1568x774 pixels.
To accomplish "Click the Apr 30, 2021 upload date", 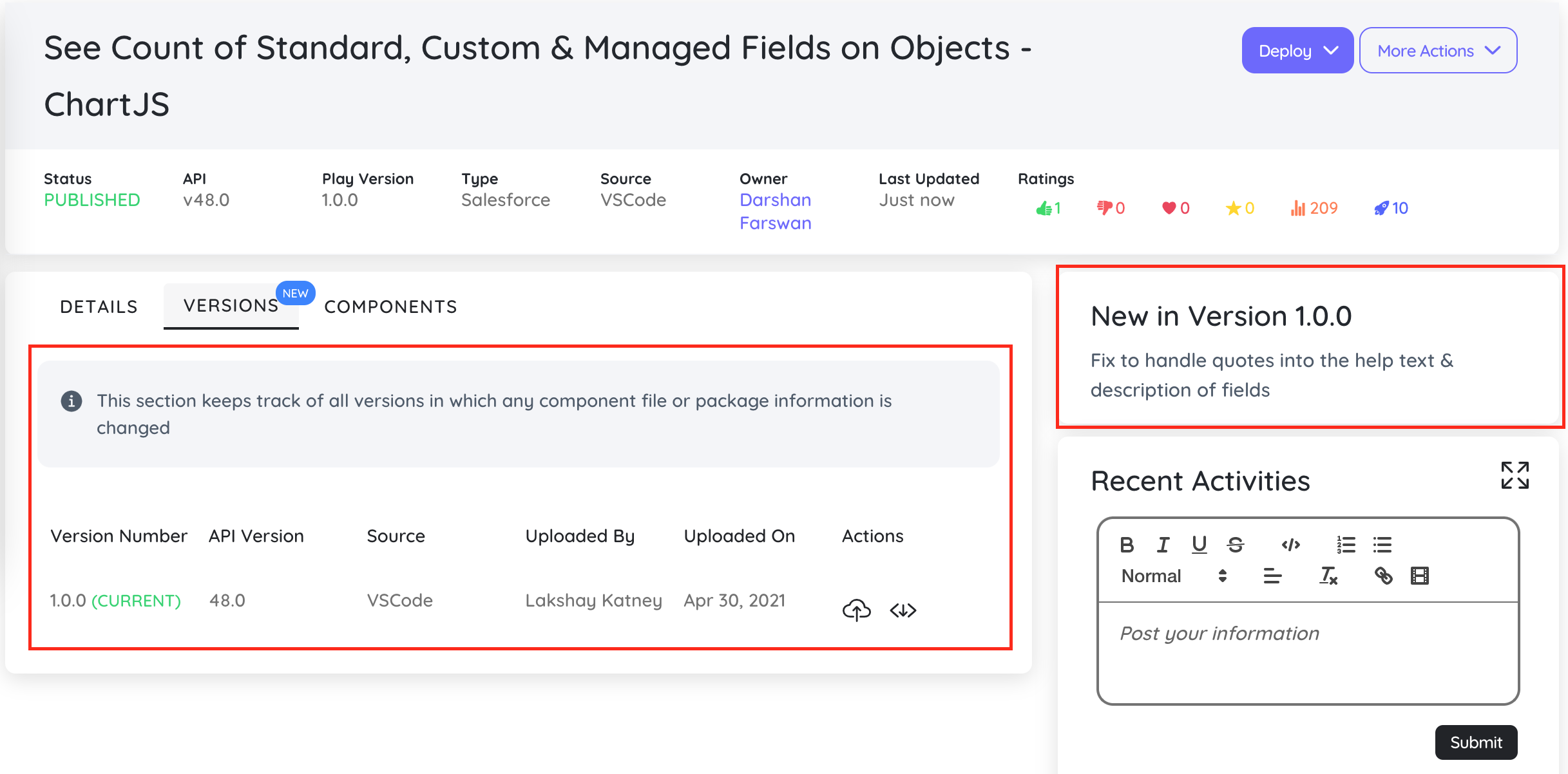I will click(734, 601).
